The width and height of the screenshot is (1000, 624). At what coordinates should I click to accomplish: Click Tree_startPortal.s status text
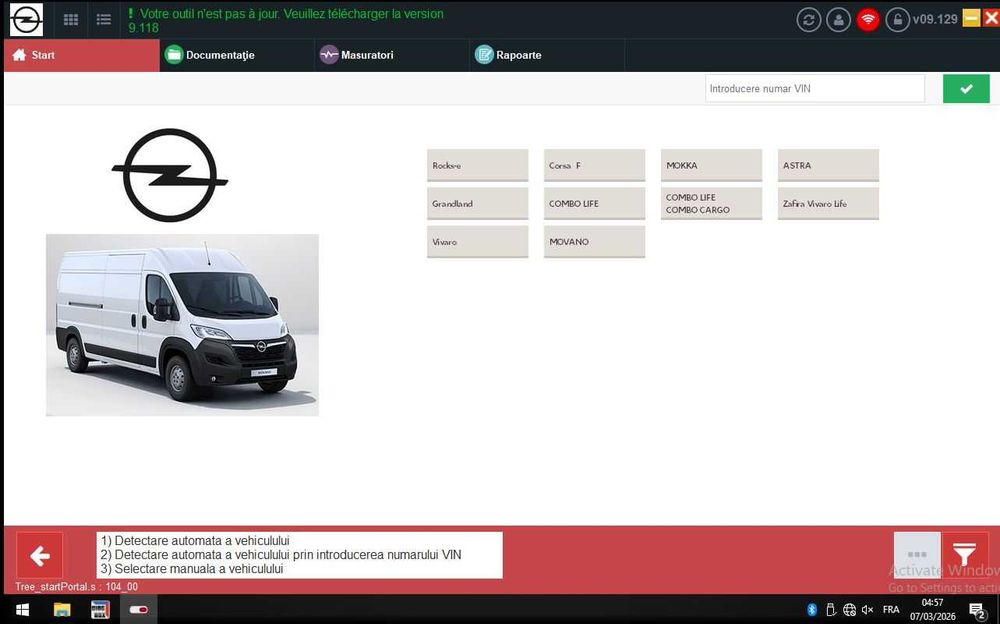(x=77, y=586)
